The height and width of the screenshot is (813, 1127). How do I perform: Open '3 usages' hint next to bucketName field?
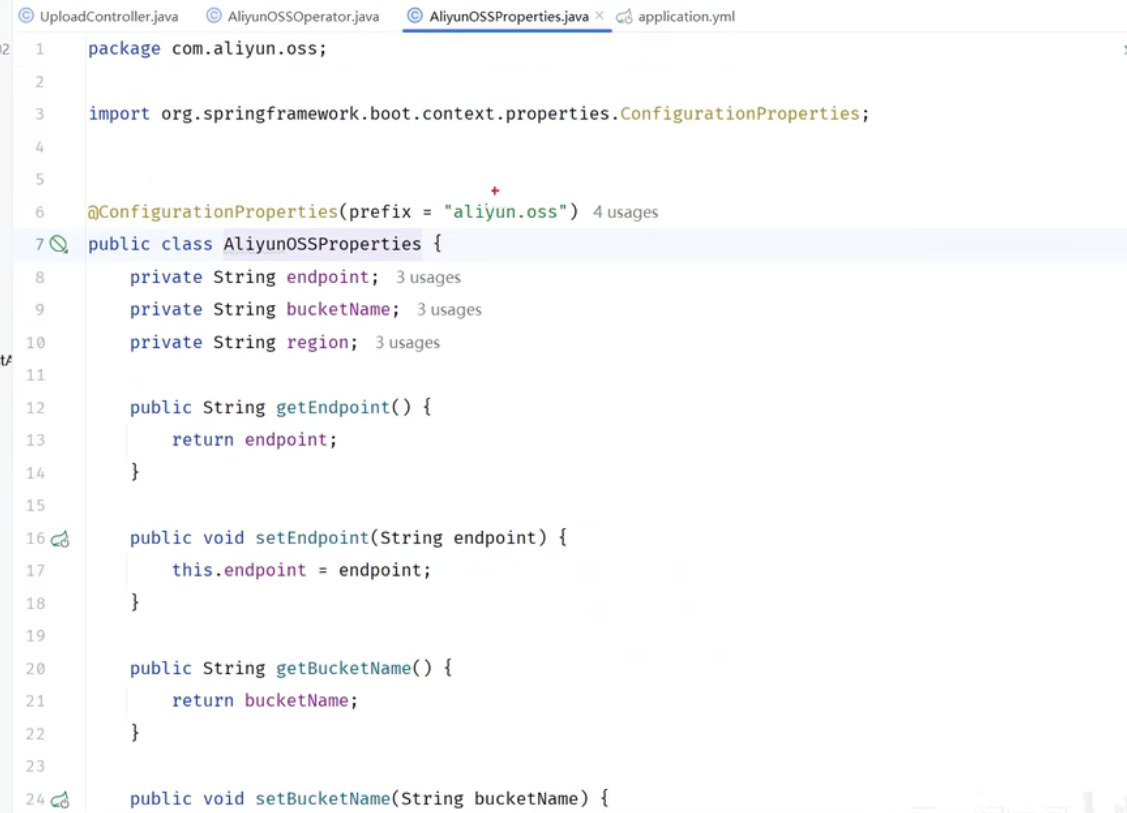[449, 310]
